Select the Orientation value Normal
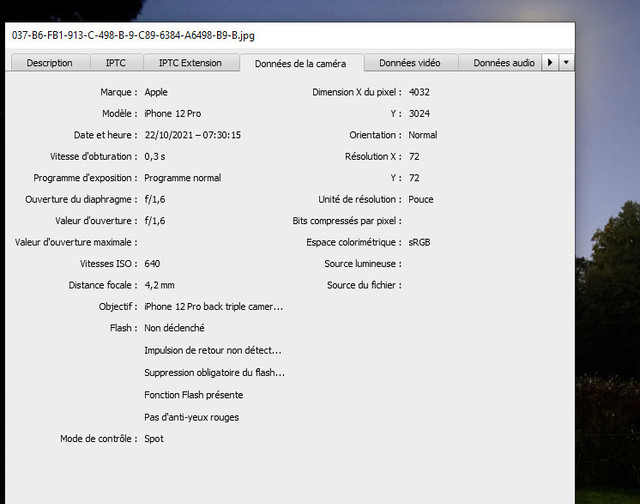The height and width of the screenshot is (504, 640). (x=423, y=135)
